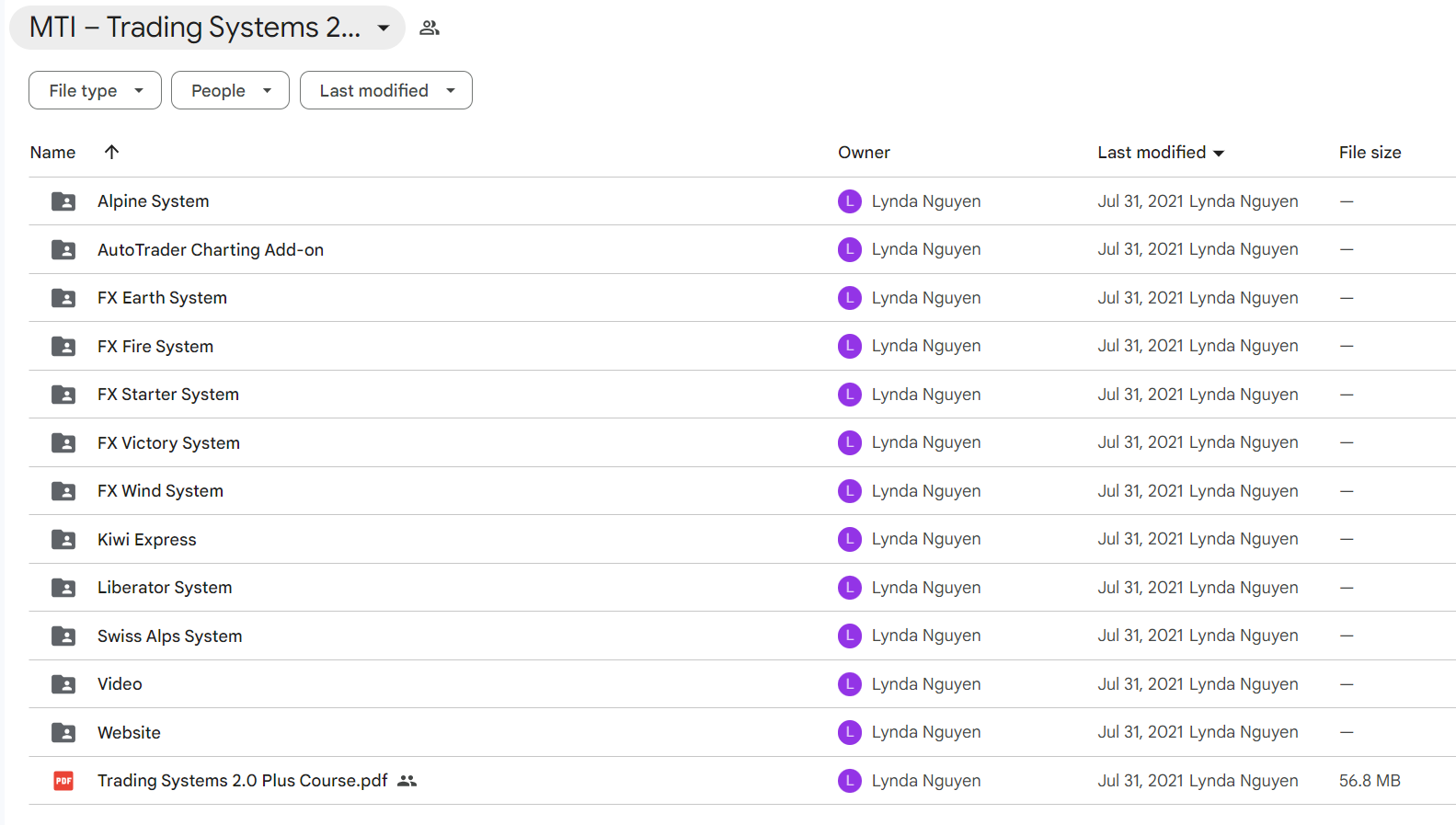Viewport: 1456px width, 825px height.
Task: Open the MTI – Trading Systems folder dropdown
Action: (207, 28)
